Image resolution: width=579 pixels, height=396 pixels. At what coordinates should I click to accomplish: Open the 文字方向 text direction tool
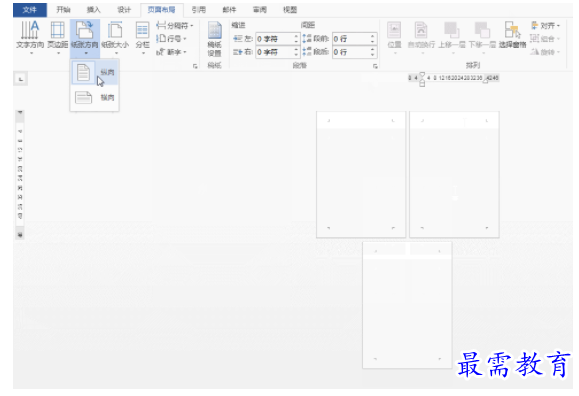coord(30,37)
